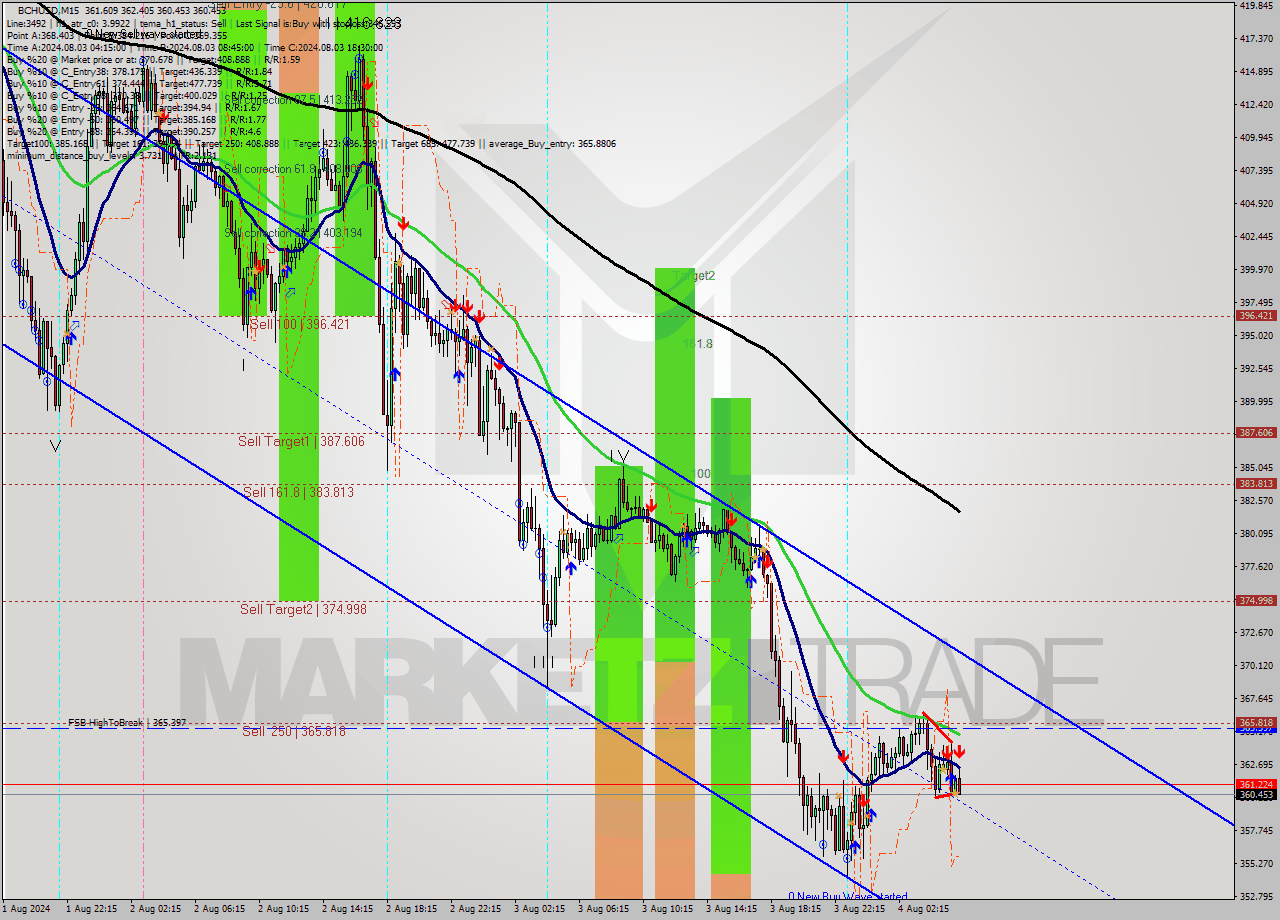This screenshot has height=920, width=1280.
Task: Click the 355.270 price axis value
Action: tap(1256, 864)
